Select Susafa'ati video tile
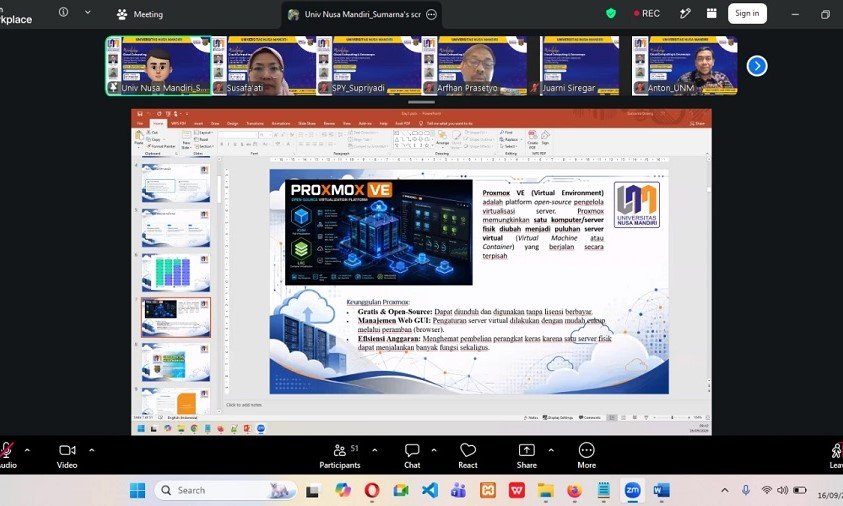The height and width of the screenshot is (506, 843). click(x=264, y=66)
